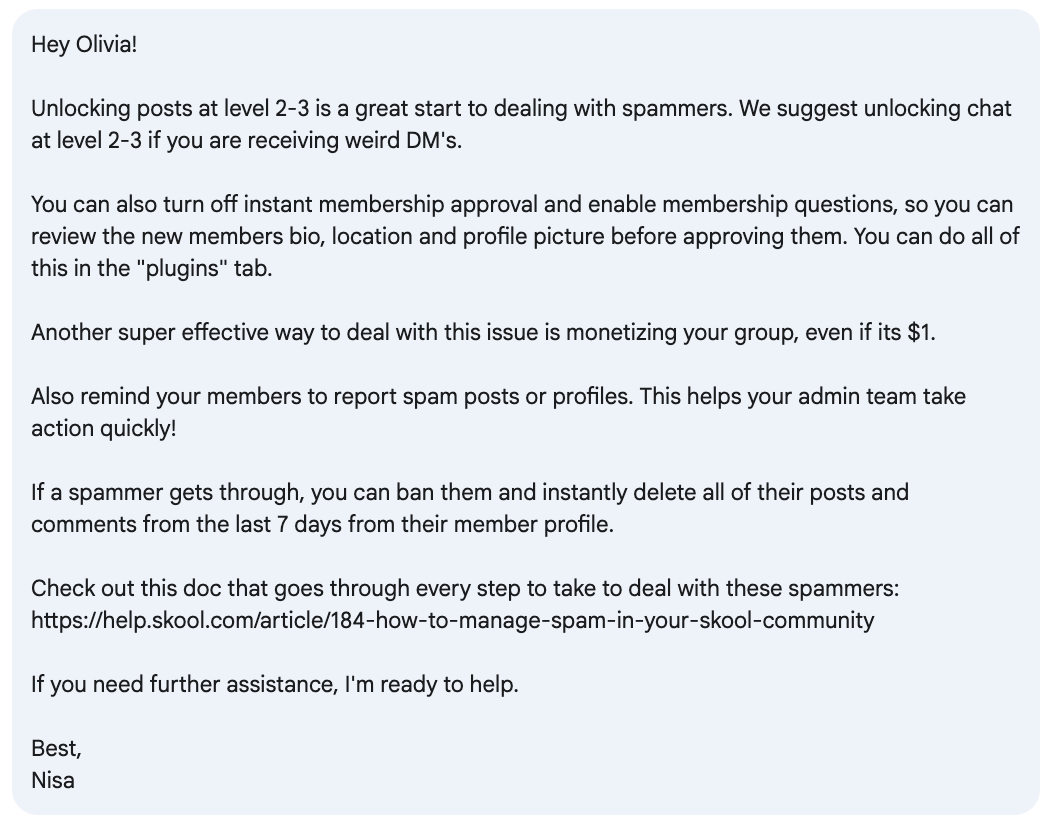Screen dimensions: 1050x826
Task: Click the "Best," sign-off line
Action: [x=56, y=748]
